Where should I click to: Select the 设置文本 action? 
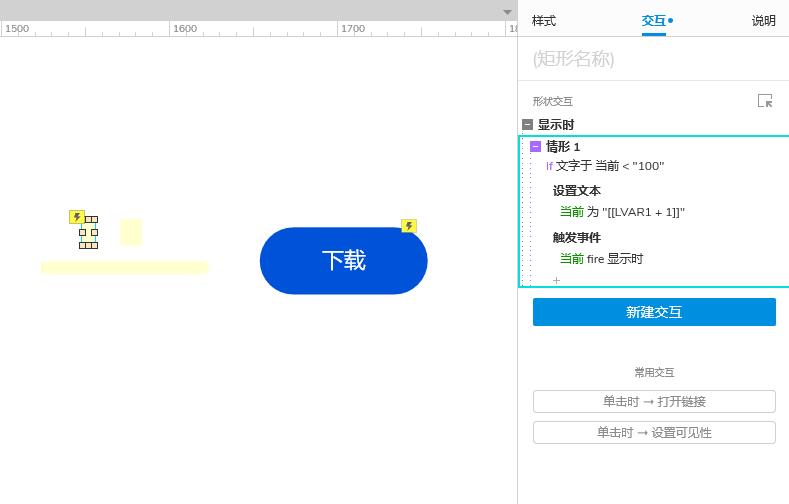point(577,191)
